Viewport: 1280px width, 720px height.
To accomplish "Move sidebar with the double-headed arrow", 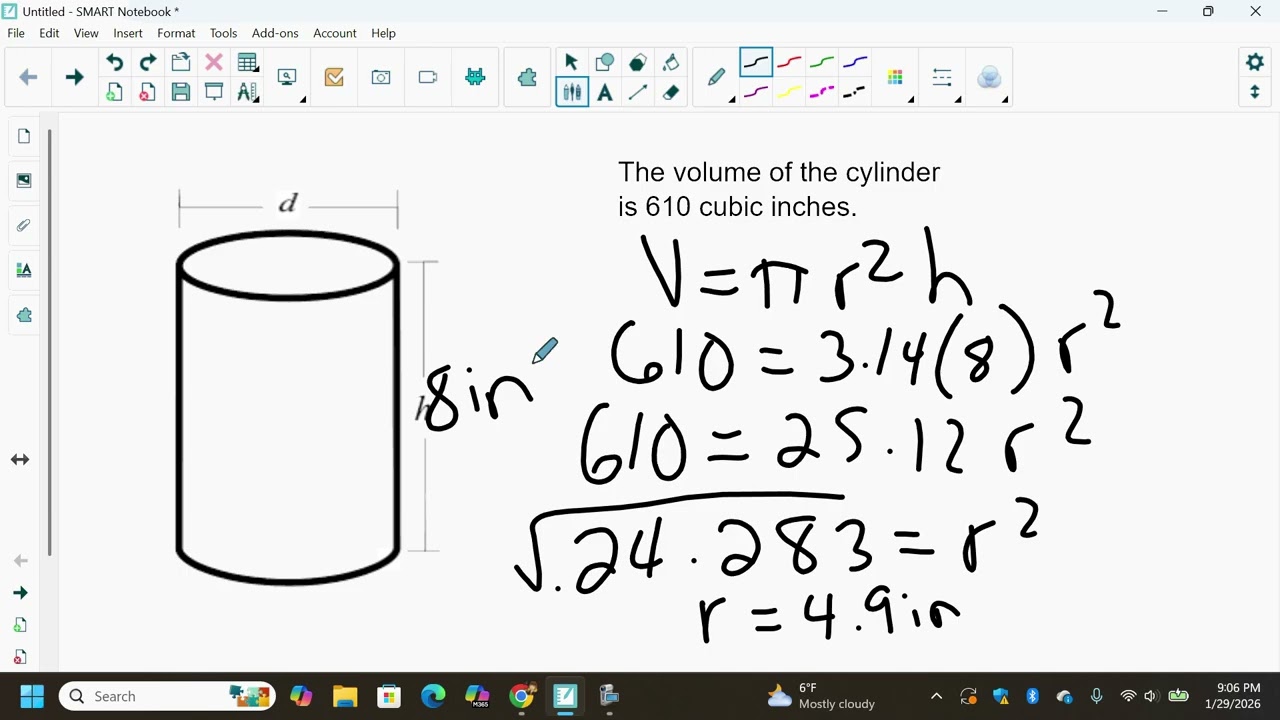I will click(20, 460).
